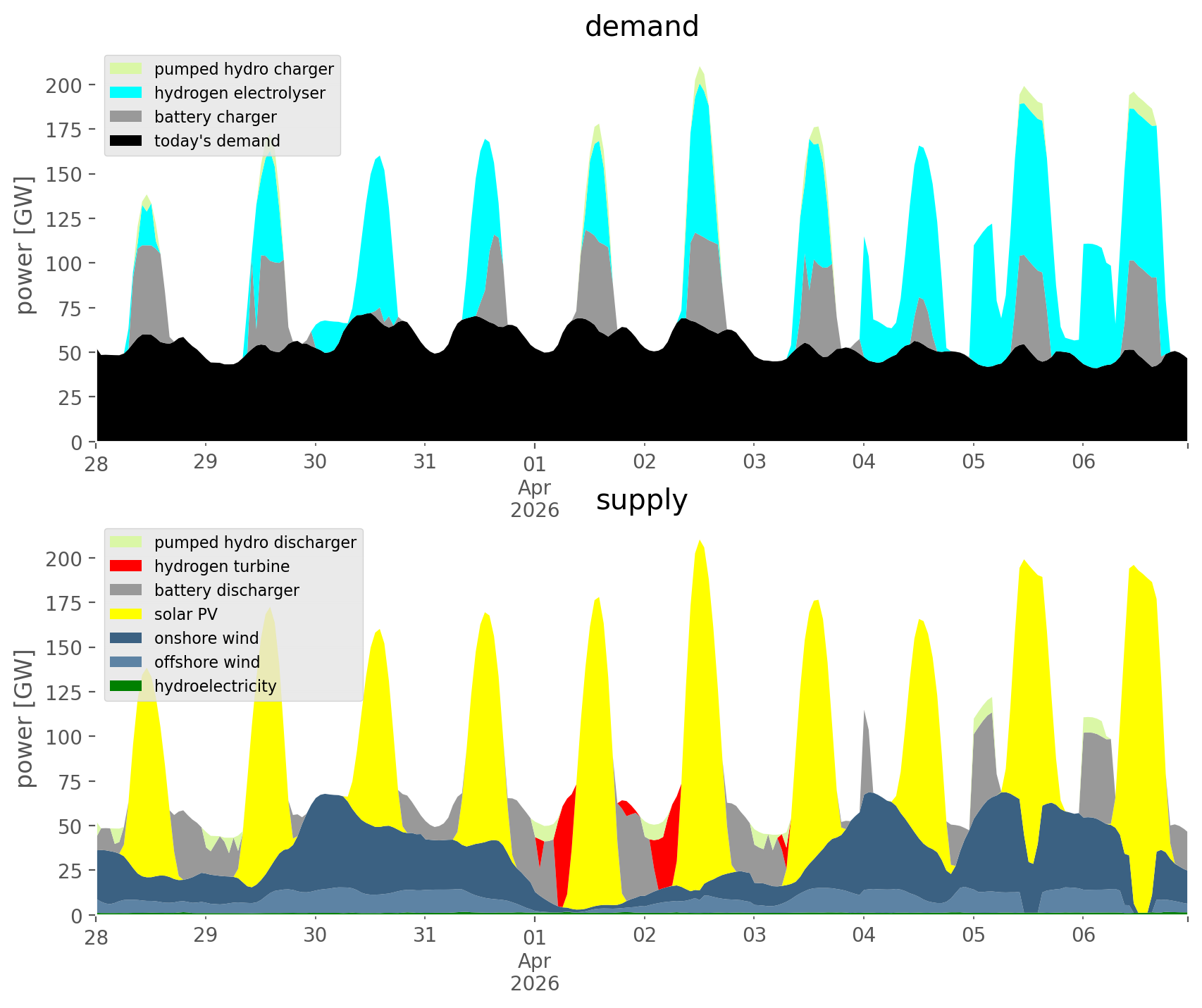This screenshot has height=1008, width=1202.
Task: Click the "demand" chart title
Action: [641, 27]
